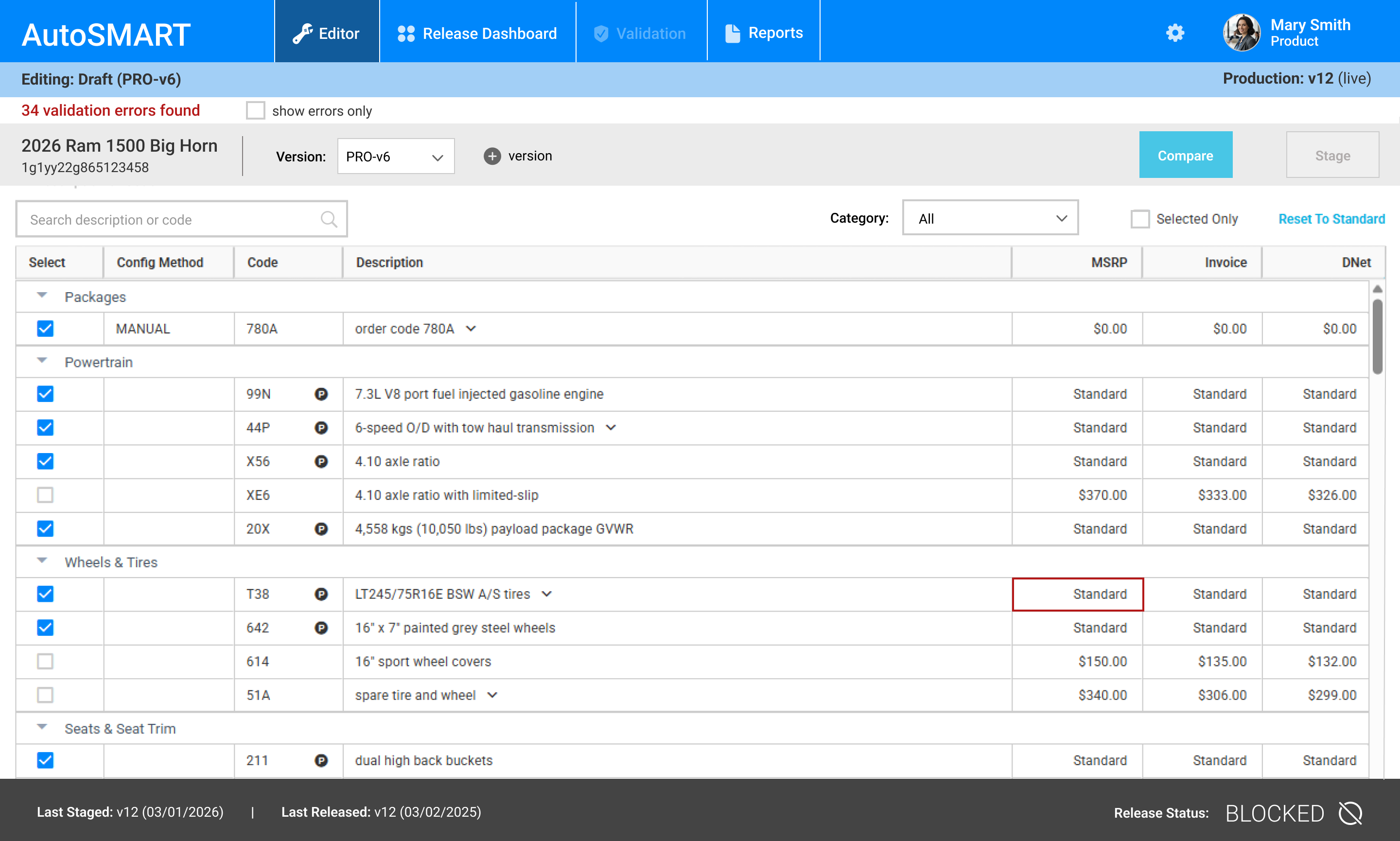Click the P badge next to code 99N
Viewport: 1400px width, 841px height.
pyautogui.click(x=321, y=394)
